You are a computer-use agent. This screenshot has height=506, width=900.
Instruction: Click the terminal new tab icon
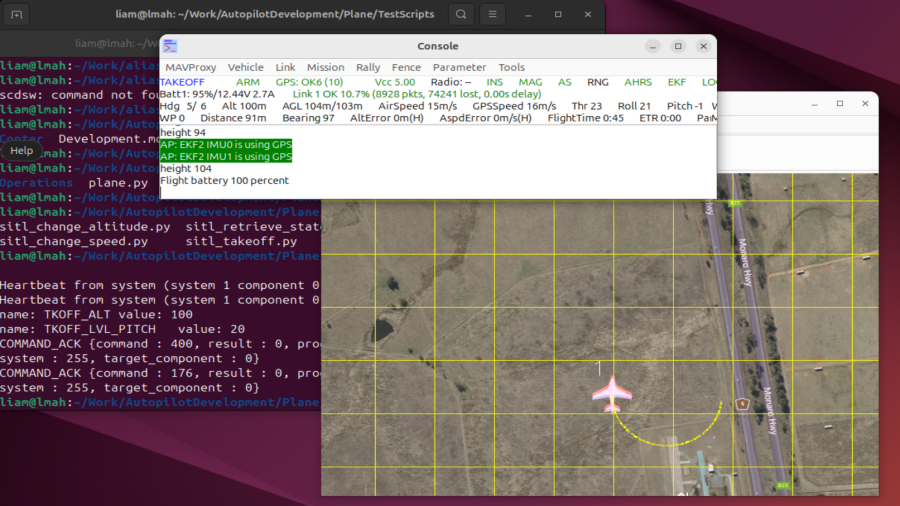pyautogui.click(x=16, y=14)
